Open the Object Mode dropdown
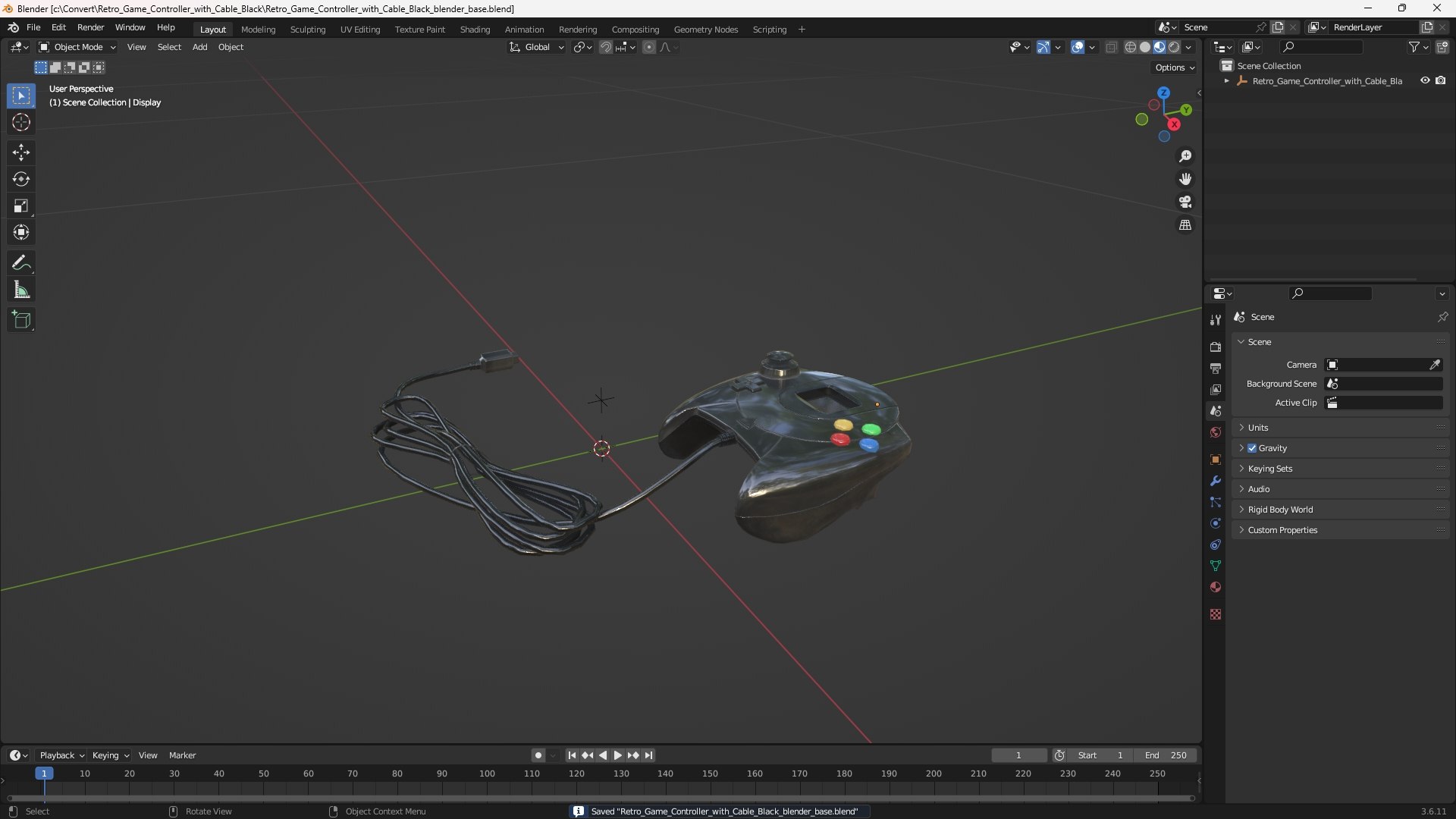1456x819 pixels. pos(77,47)
